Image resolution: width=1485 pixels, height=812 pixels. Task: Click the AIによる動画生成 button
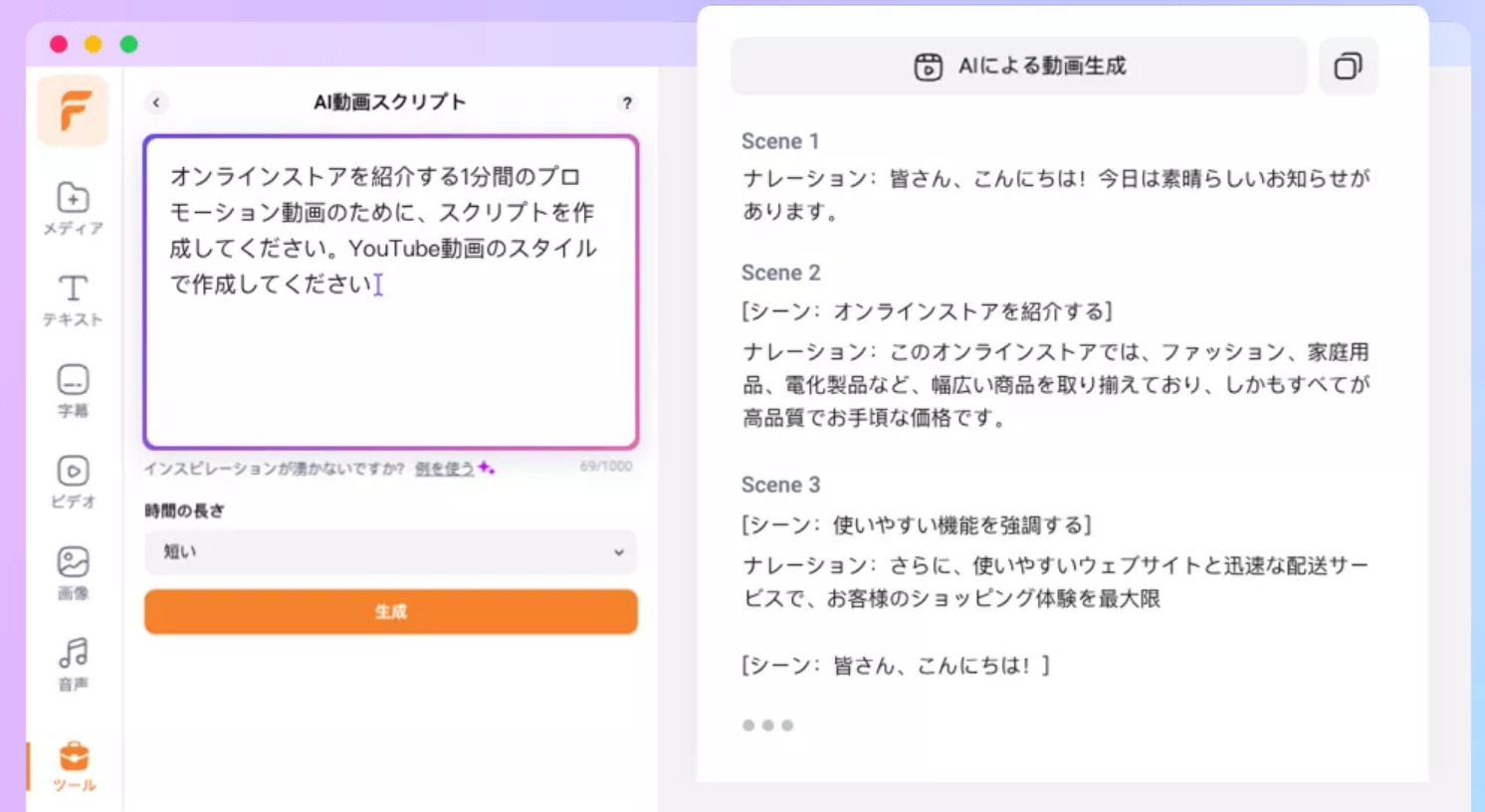coord(1019,67)
